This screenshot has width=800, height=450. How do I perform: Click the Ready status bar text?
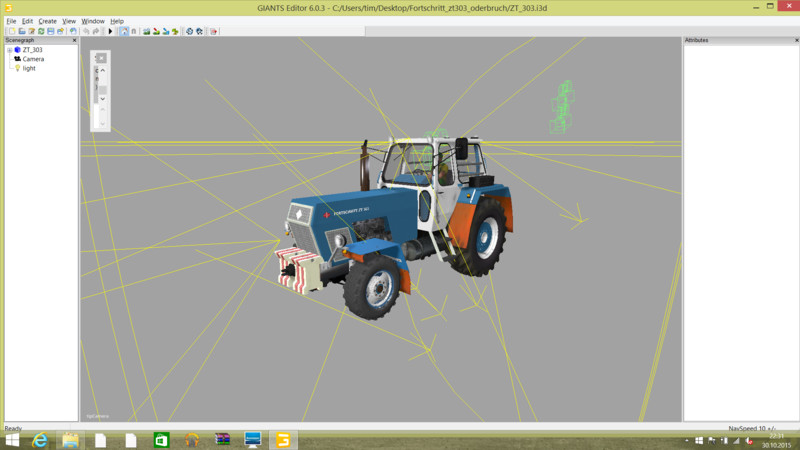(13, 428)
